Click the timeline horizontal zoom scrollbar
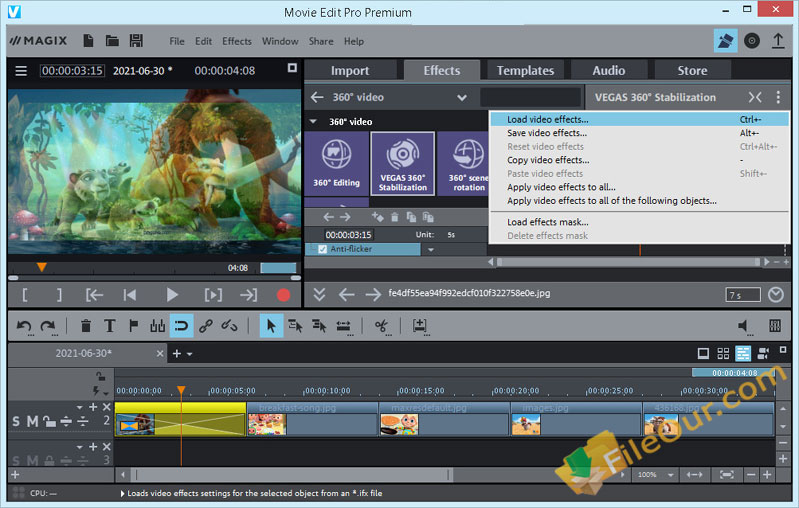 pos(293,475)
